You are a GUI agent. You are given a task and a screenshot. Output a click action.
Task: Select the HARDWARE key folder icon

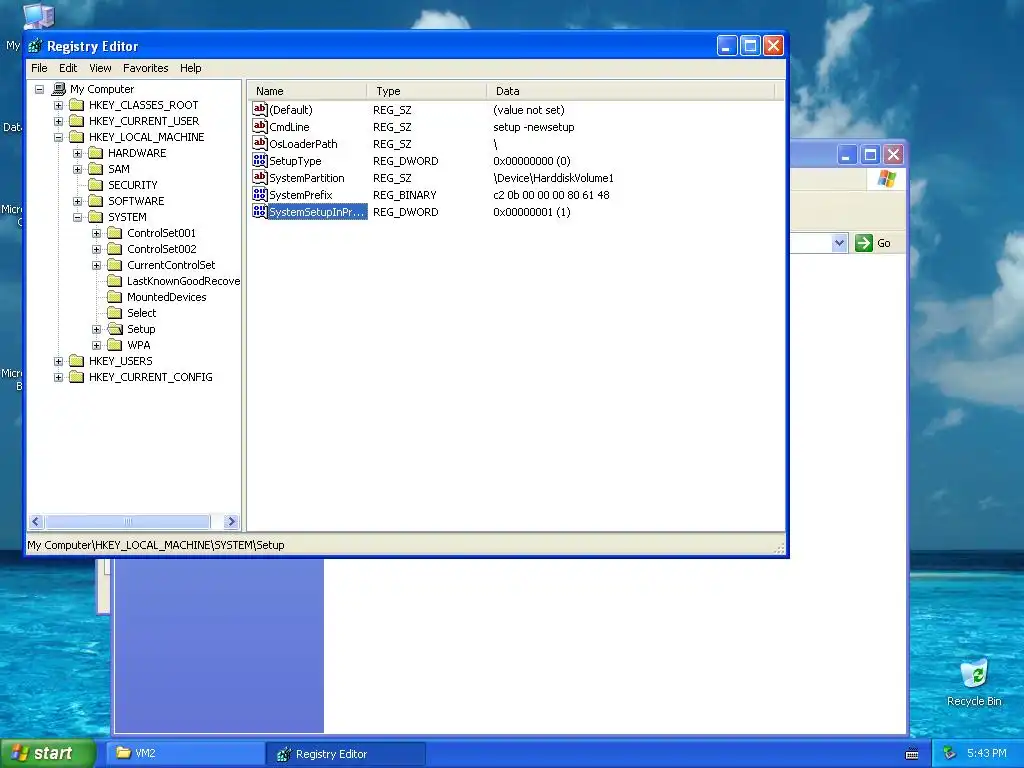coord(96,153)
